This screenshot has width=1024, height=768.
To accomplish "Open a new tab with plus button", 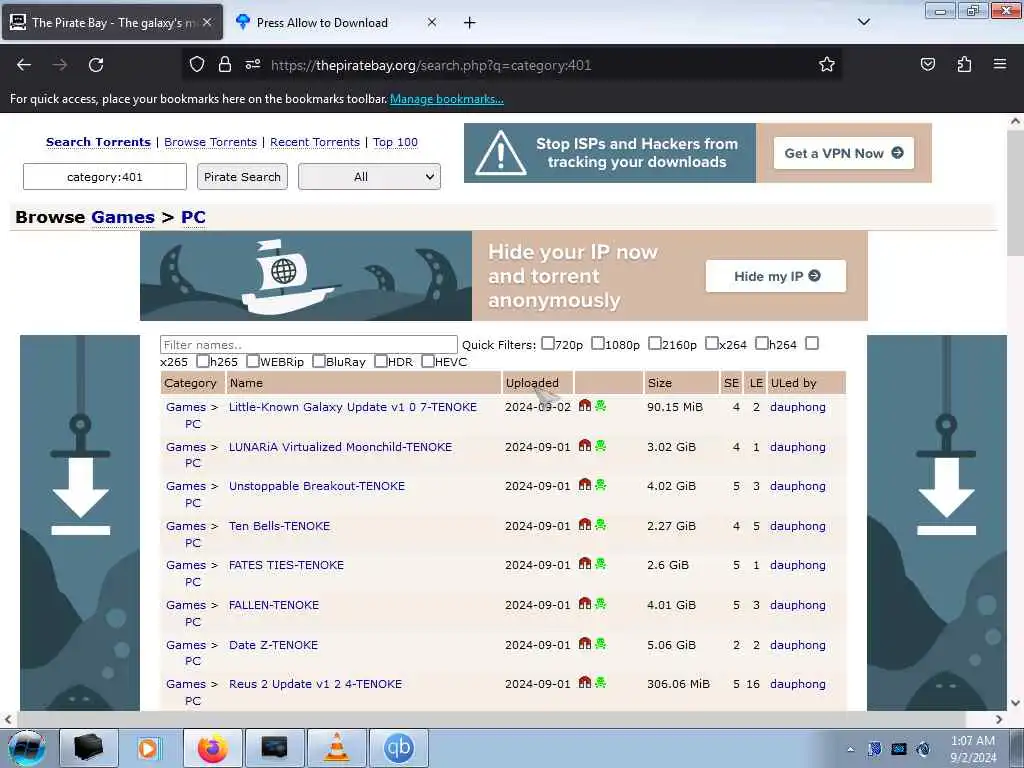I will click(x=470, y=23).
